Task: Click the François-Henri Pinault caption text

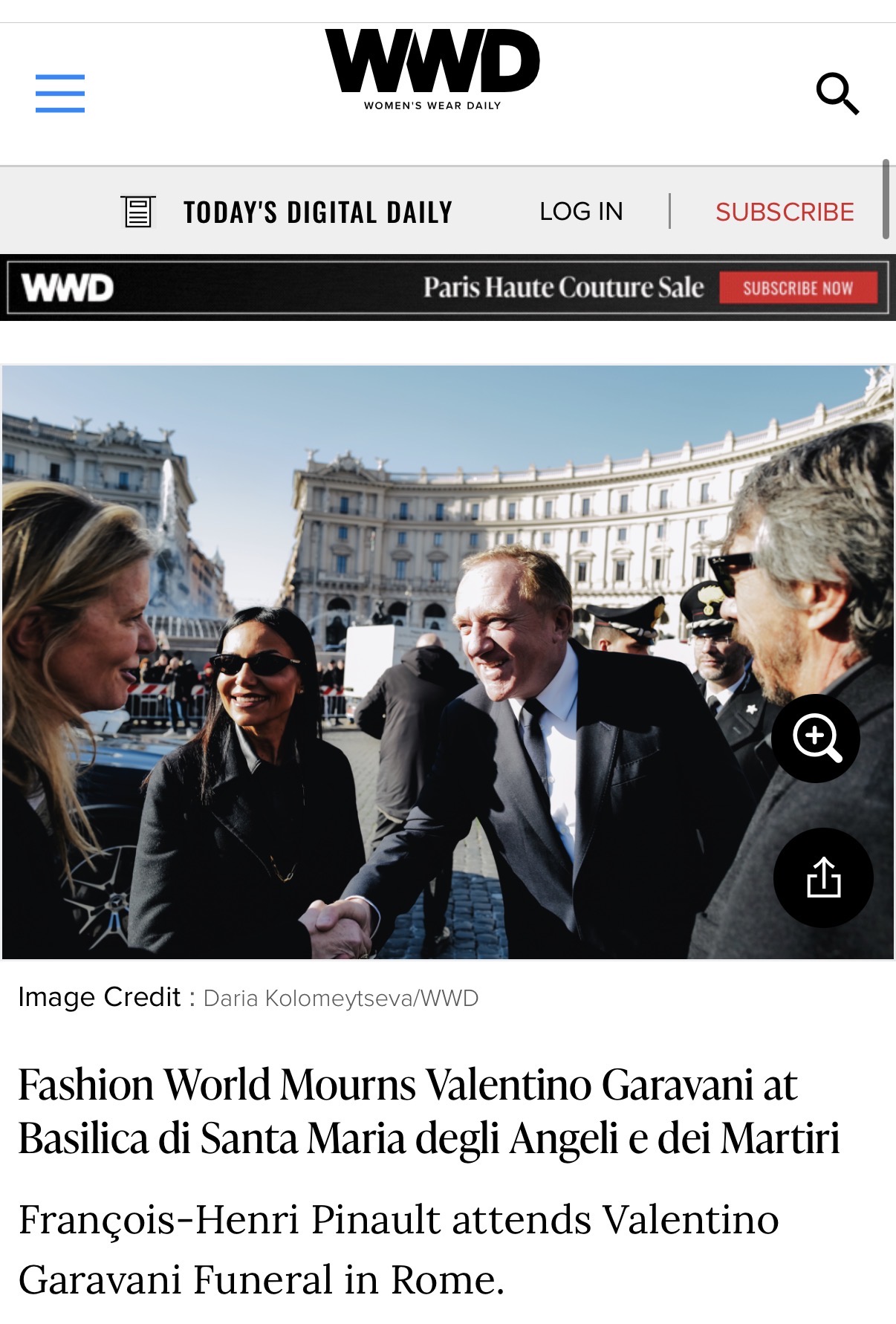Action: pyautogui.click(x=398, y=1250)
